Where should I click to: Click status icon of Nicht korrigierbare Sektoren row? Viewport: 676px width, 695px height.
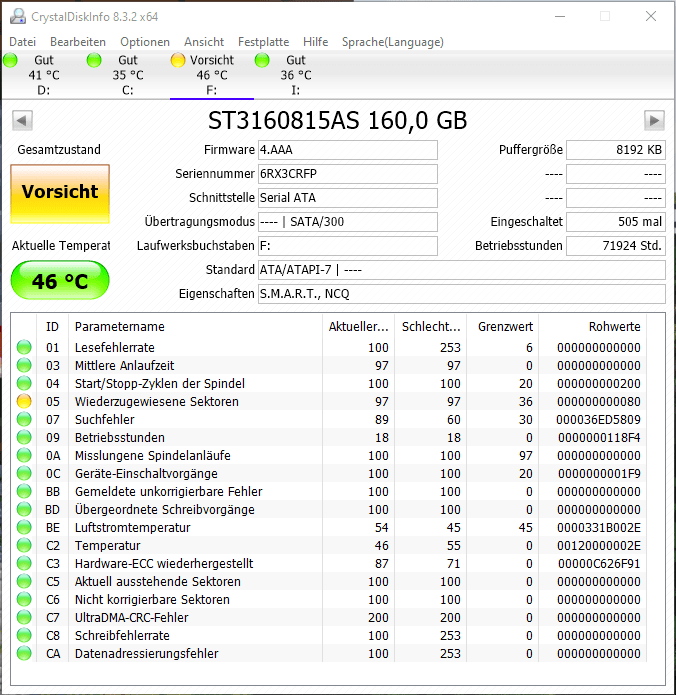tap(24, 599)
